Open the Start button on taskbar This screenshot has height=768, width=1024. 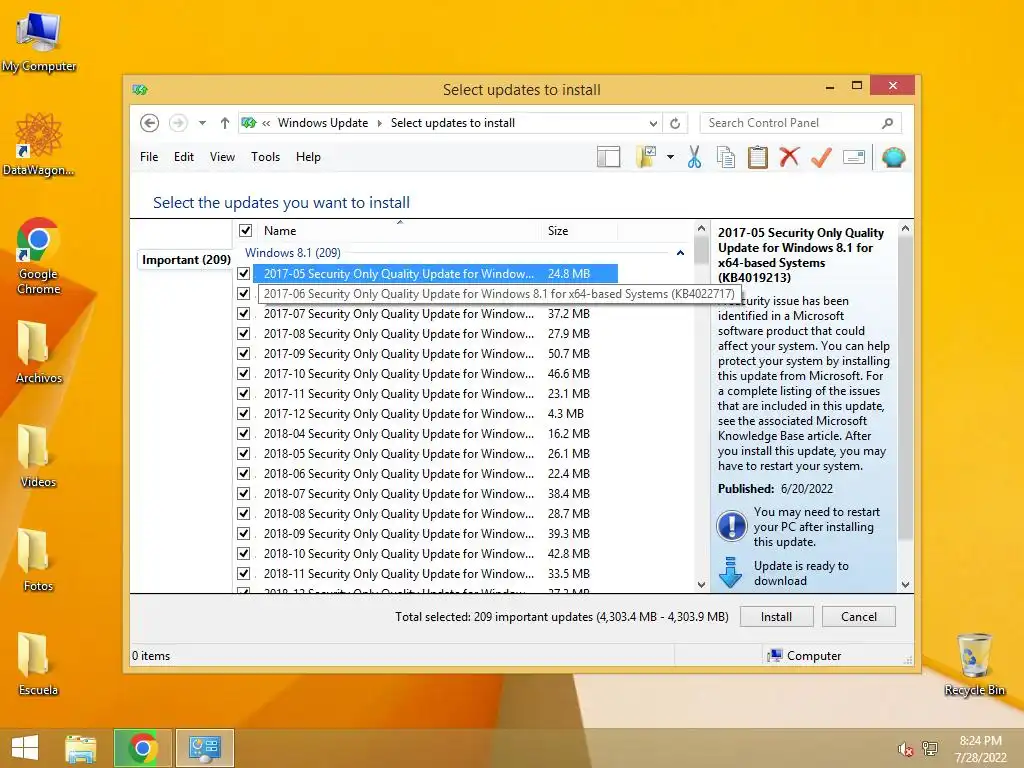tap(25, 748)
